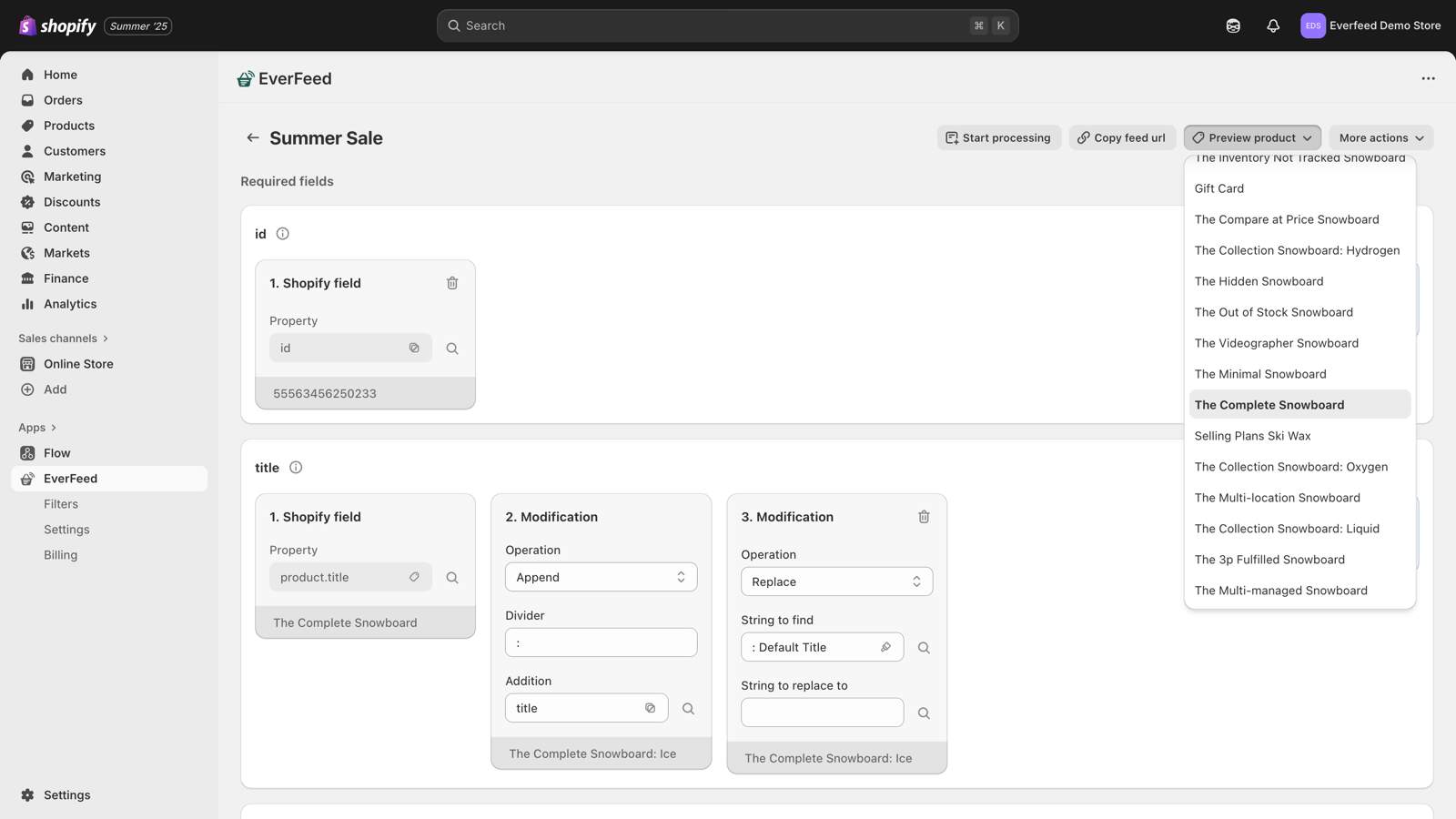Click the String to replace to input
1456x819 pixels.
(823, 713)
